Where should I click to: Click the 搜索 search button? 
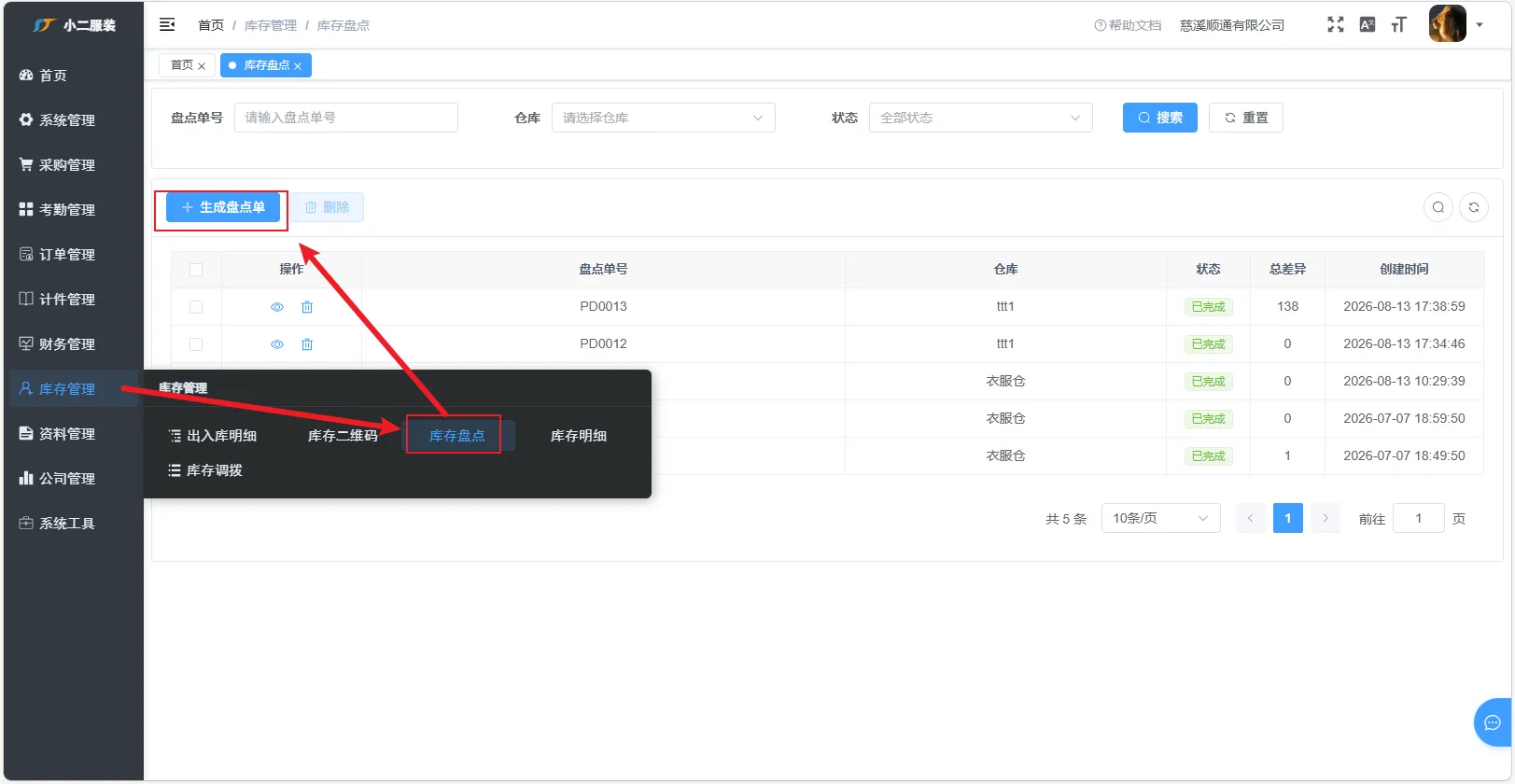[x=1160, y=118]
